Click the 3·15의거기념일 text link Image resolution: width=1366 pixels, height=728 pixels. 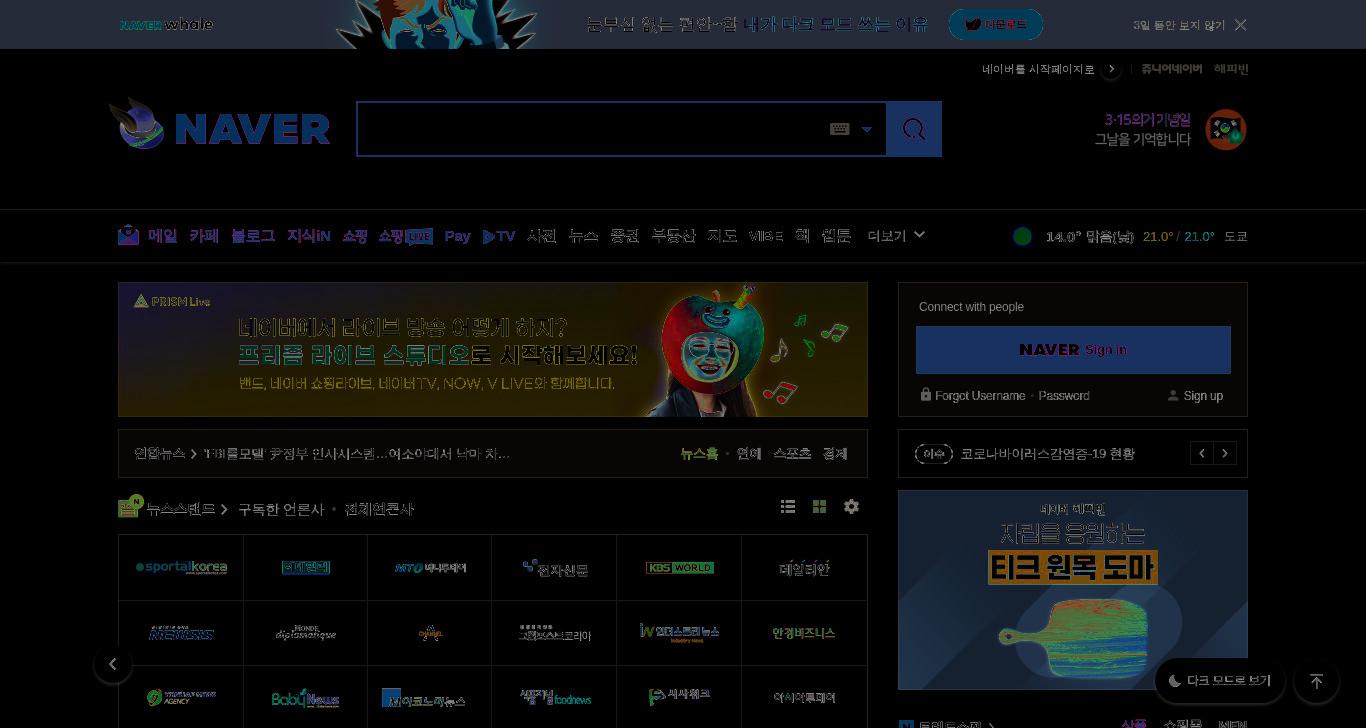pos(1147,120)
